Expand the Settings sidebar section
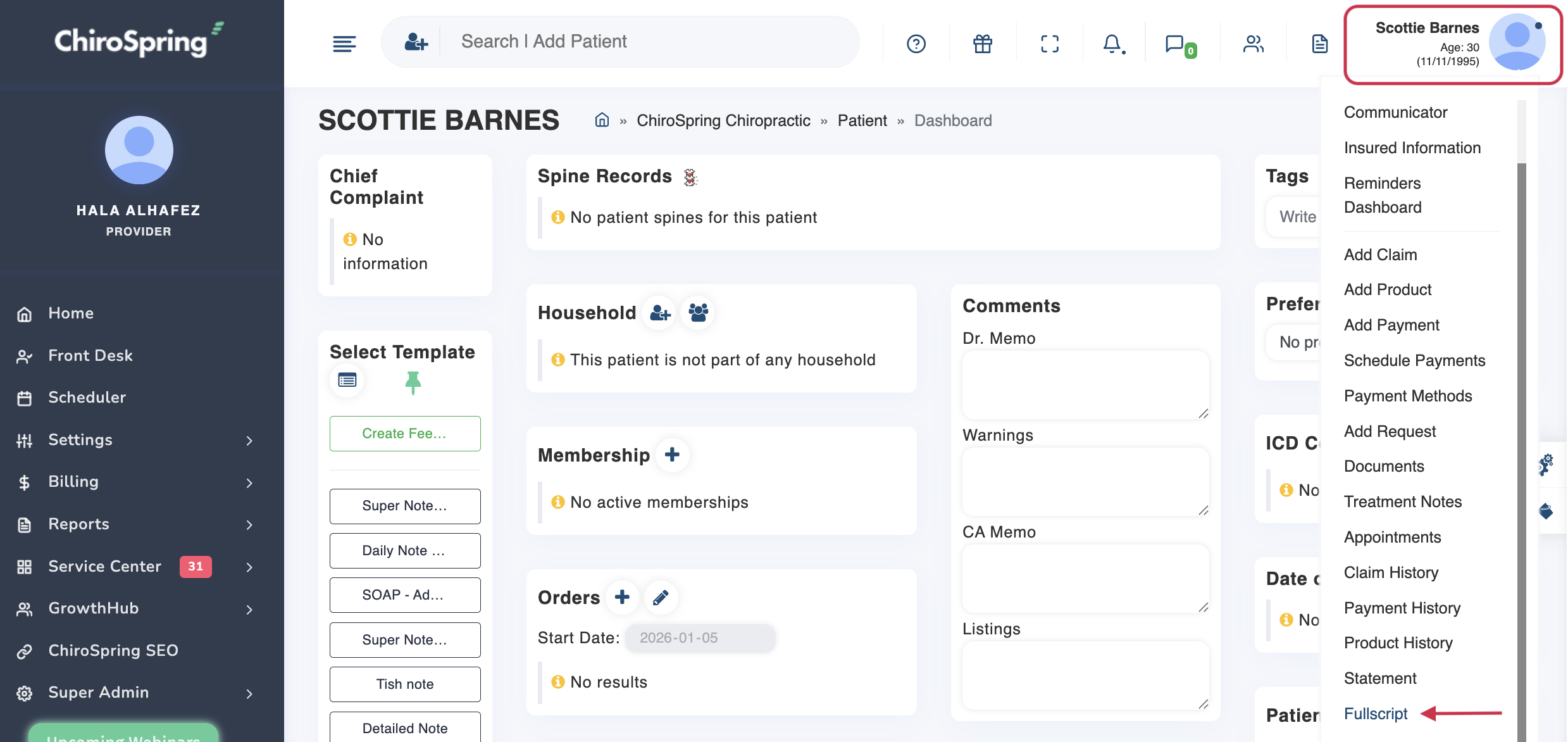 point(80,439)
